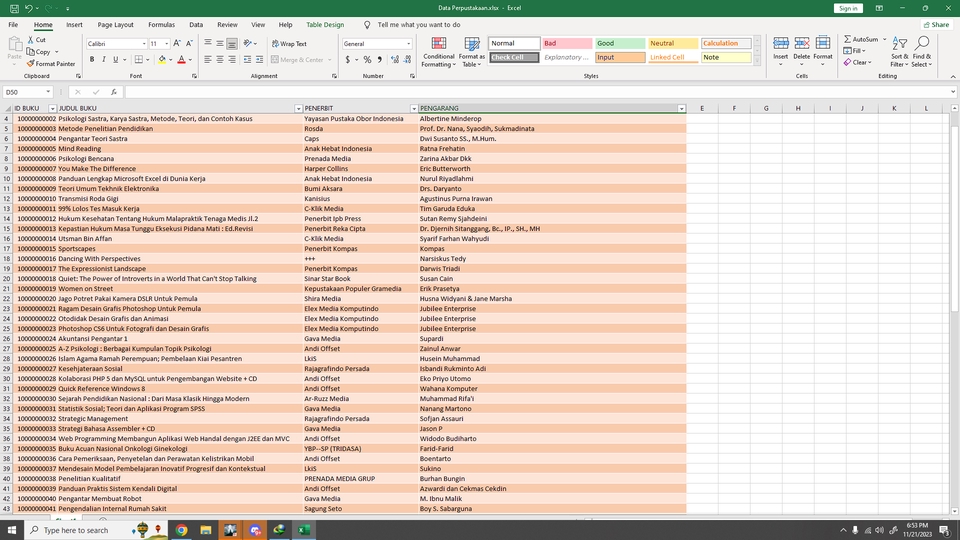Click the Orientation icon

pos(248,43)
